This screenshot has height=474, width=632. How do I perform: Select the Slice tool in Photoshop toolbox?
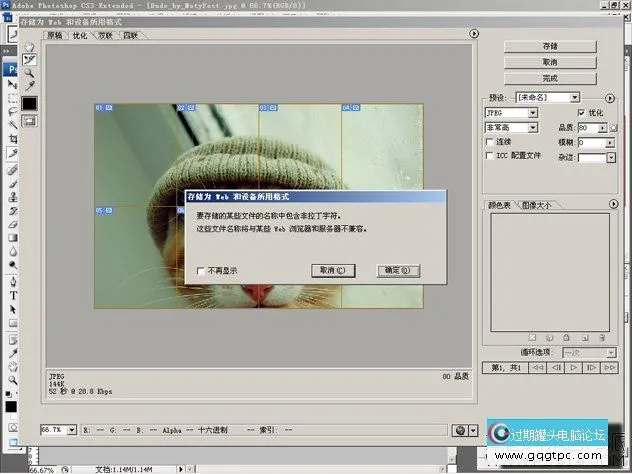click(12, 153)
